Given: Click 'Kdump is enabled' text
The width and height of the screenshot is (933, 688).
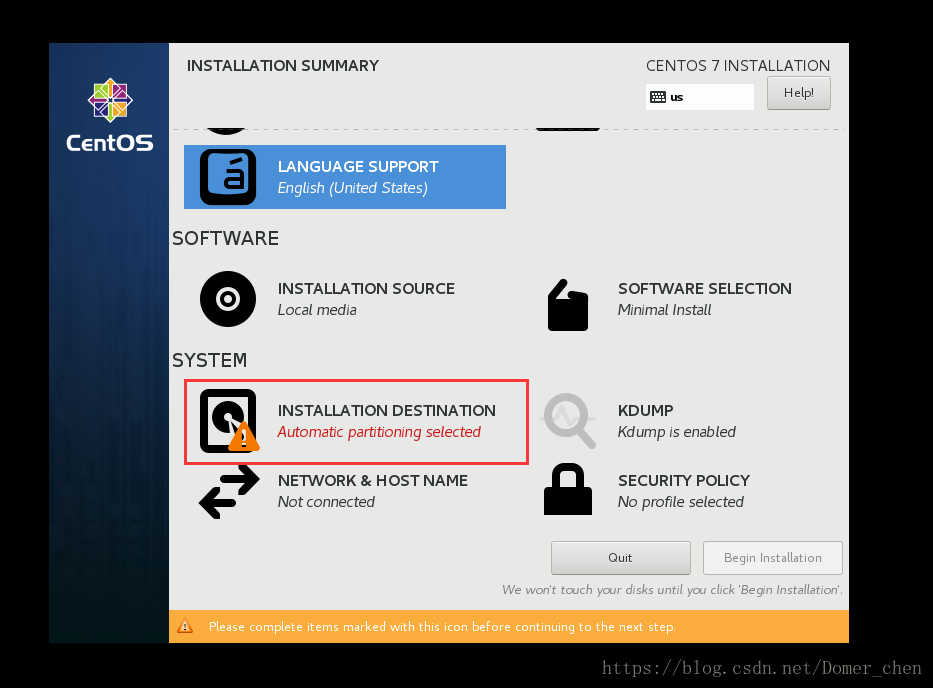Looking at the screenshot, I should pos(677,432).
